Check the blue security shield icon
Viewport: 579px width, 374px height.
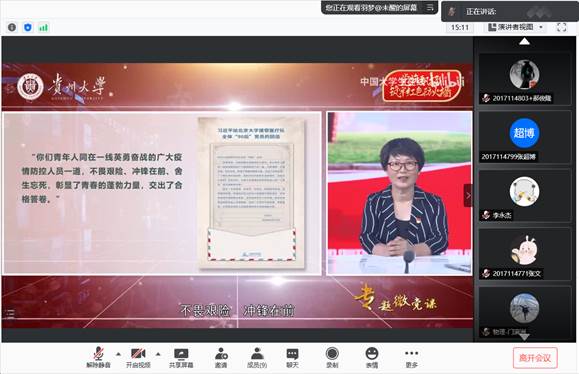click(28, 27)
